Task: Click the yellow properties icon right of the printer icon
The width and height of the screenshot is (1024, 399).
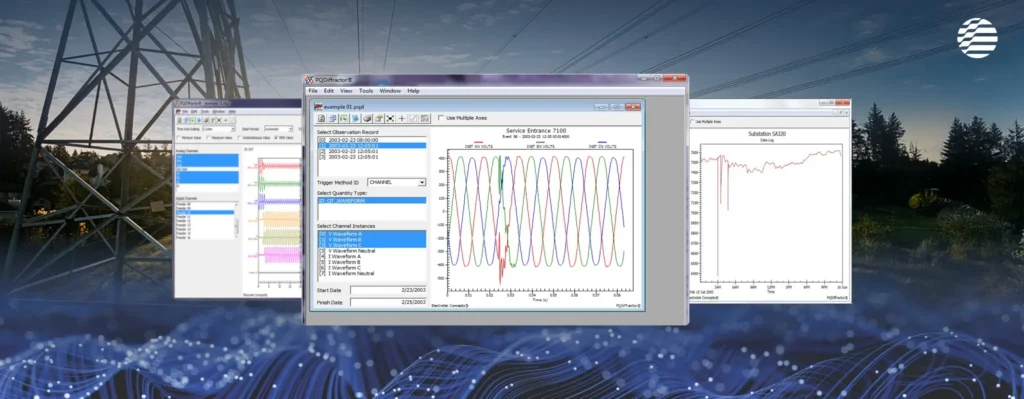Action: [379, 118]
